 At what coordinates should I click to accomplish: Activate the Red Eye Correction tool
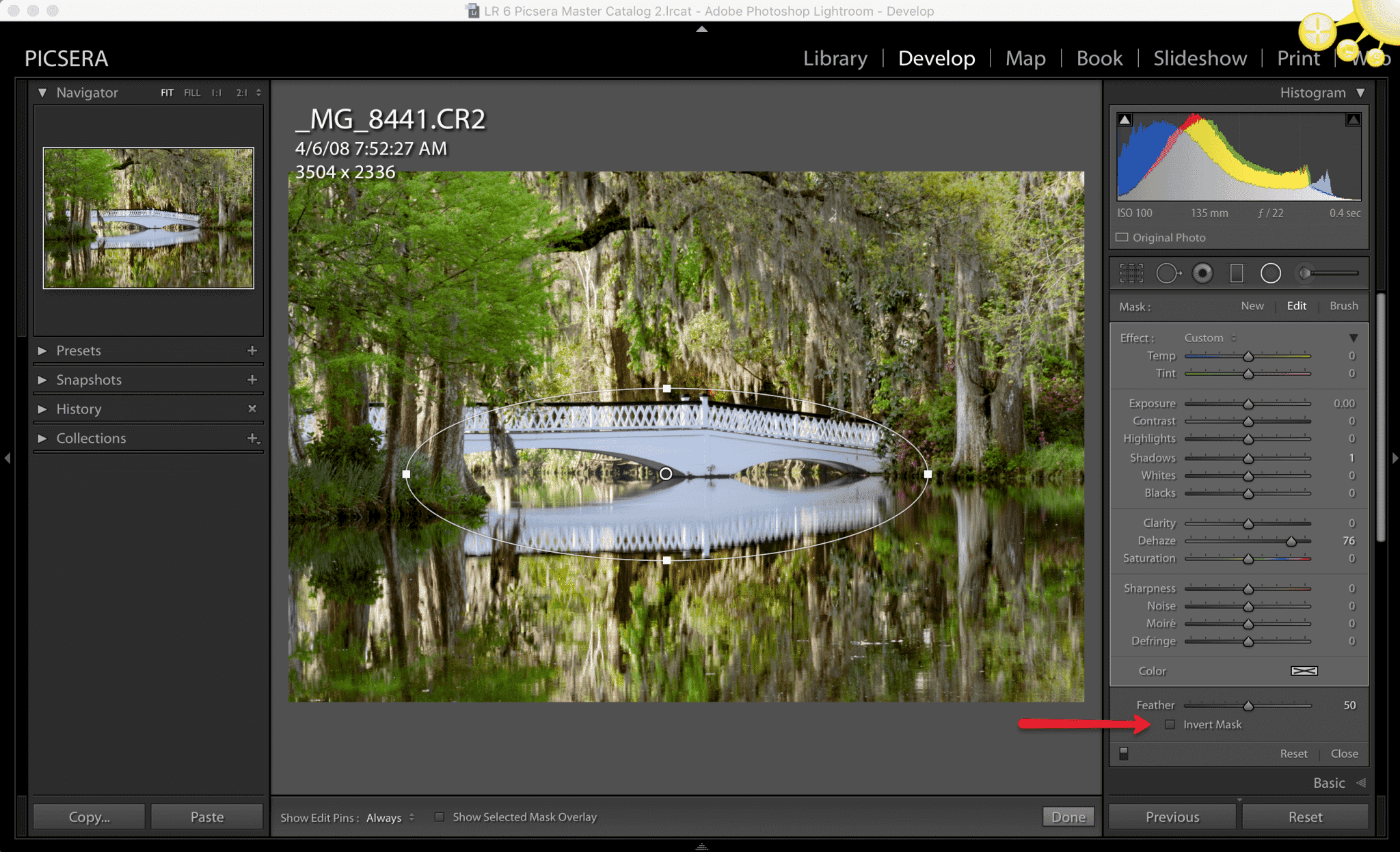(x=1202, y=273)
